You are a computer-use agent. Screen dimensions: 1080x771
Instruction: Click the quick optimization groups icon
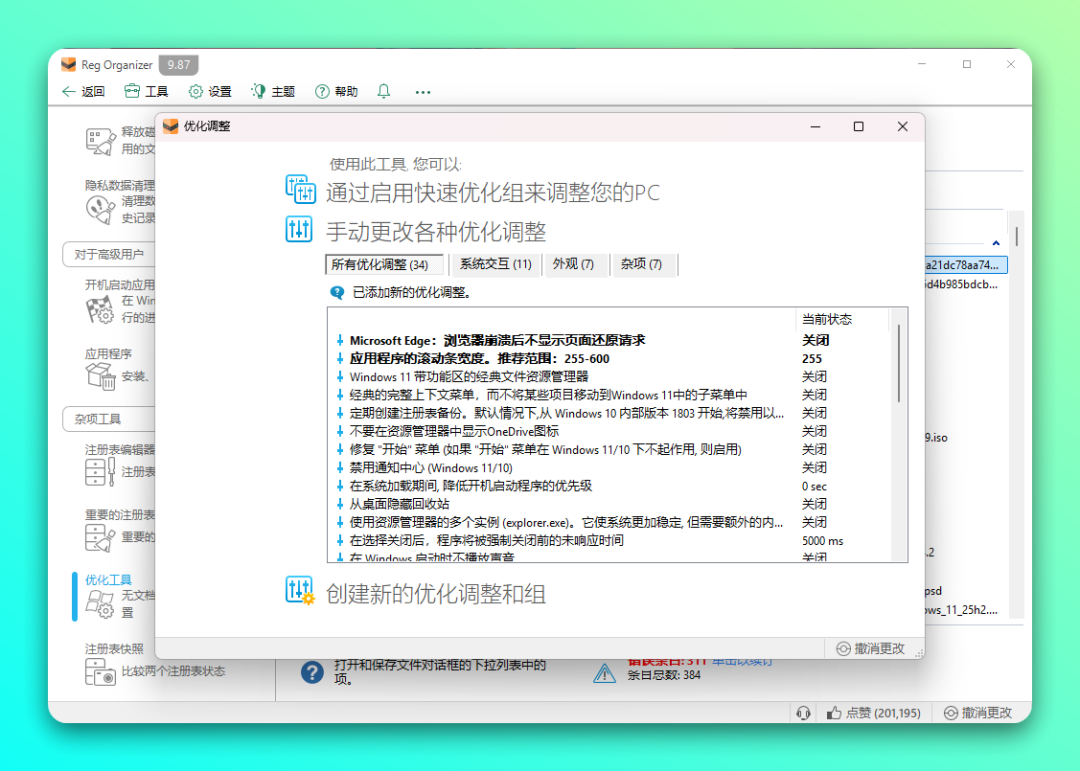pos(300,189)
